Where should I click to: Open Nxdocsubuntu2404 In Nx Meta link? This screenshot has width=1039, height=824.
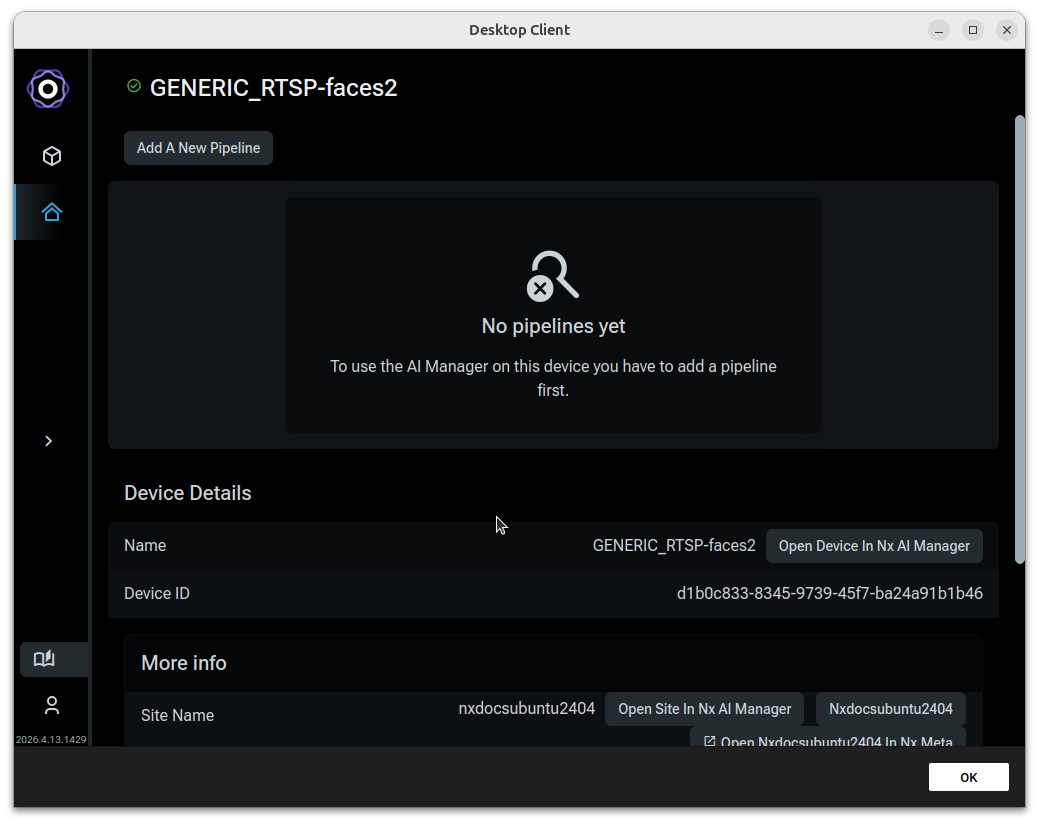click(828, 741)
